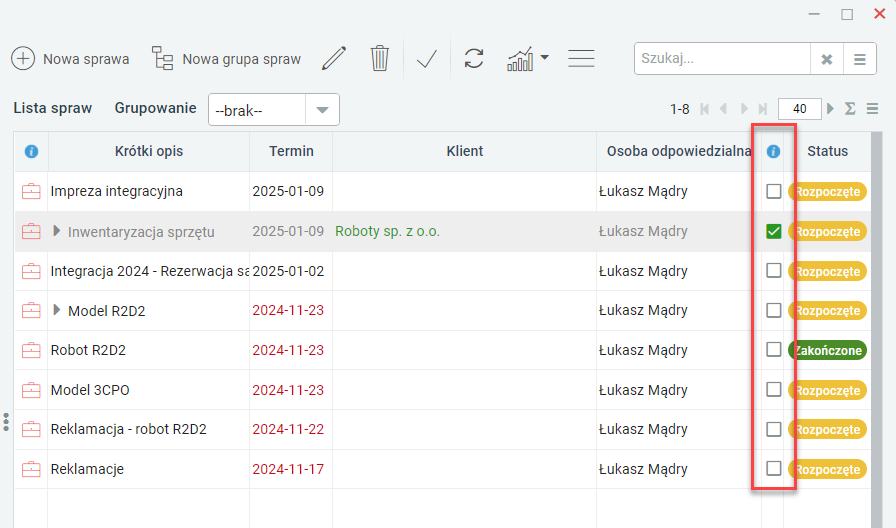
Task: Open the three-line menu in toolbar
Action: coord(581,58)
